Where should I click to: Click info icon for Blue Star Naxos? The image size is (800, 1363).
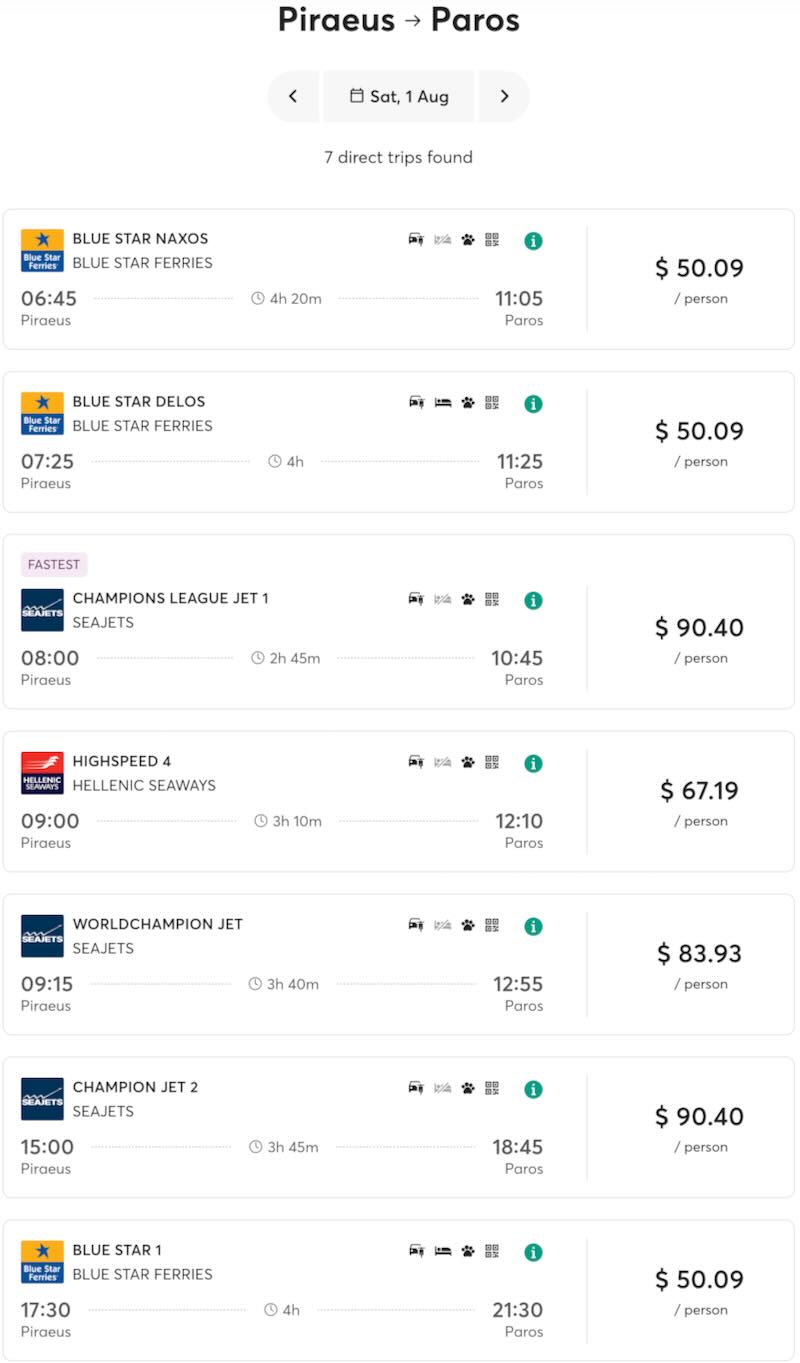tap(533, 241)
